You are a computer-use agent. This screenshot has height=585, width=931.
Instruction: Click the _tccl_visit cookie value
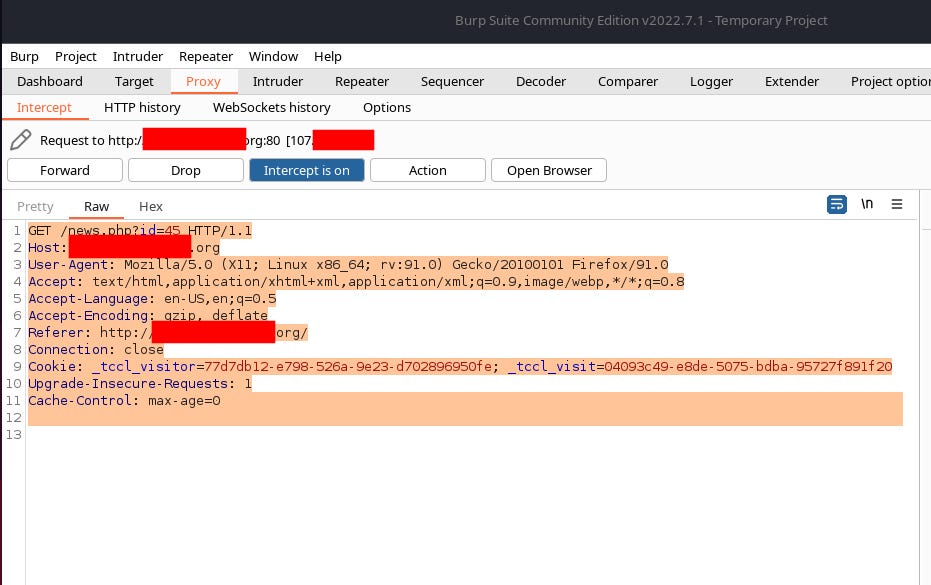(x=748, y=366)
